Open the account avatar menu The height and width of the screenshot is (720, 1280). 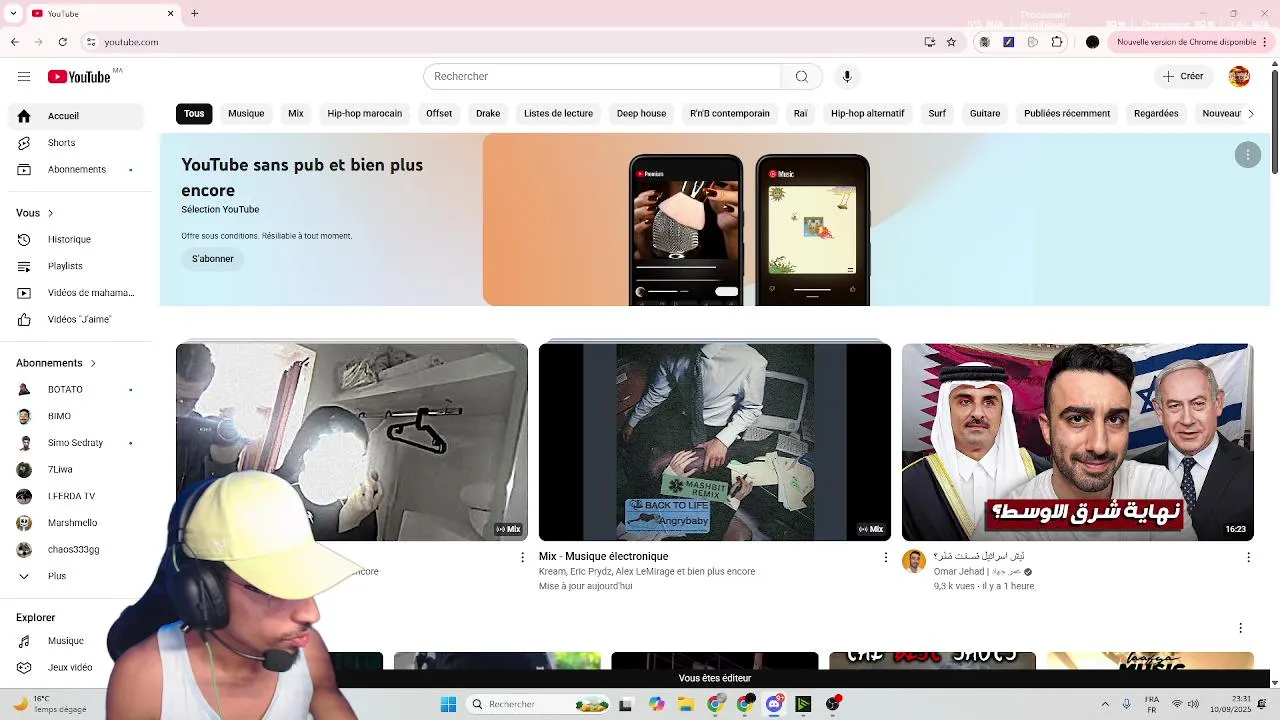[1239, 77]
